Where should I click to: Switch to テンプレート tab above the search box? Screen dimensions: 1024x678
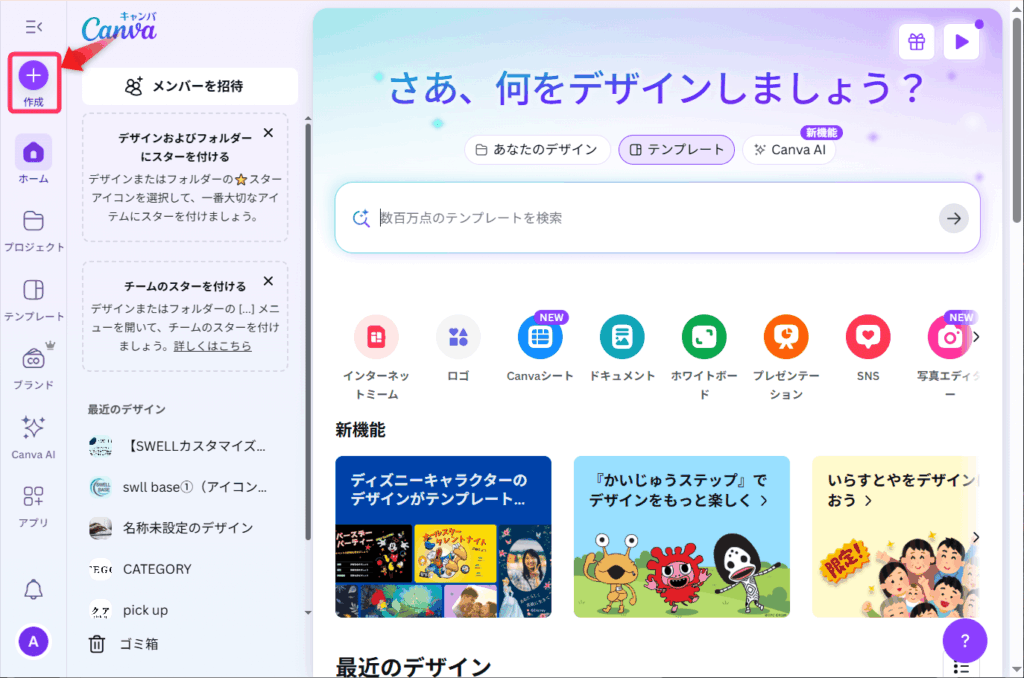(677, 150)
